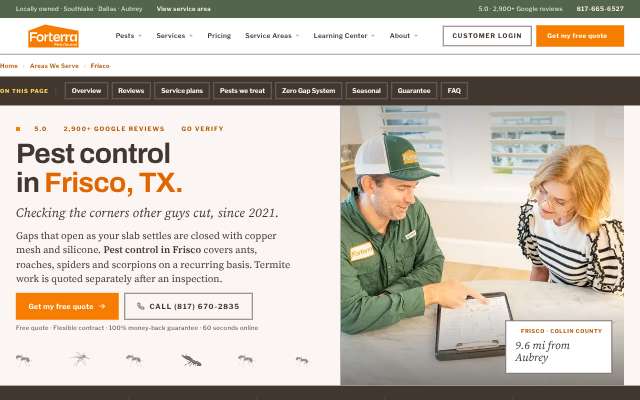Jump to the Overview section
640x400 pixels.
86,91
